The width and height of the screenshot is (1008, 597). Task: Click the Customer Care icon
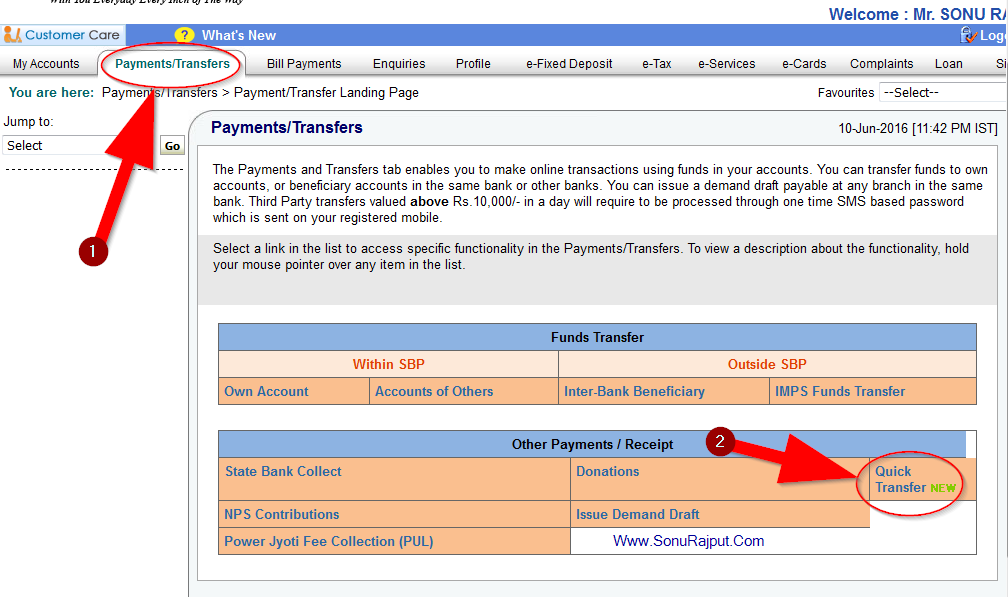pyautogui.click(x=12, y=35)
